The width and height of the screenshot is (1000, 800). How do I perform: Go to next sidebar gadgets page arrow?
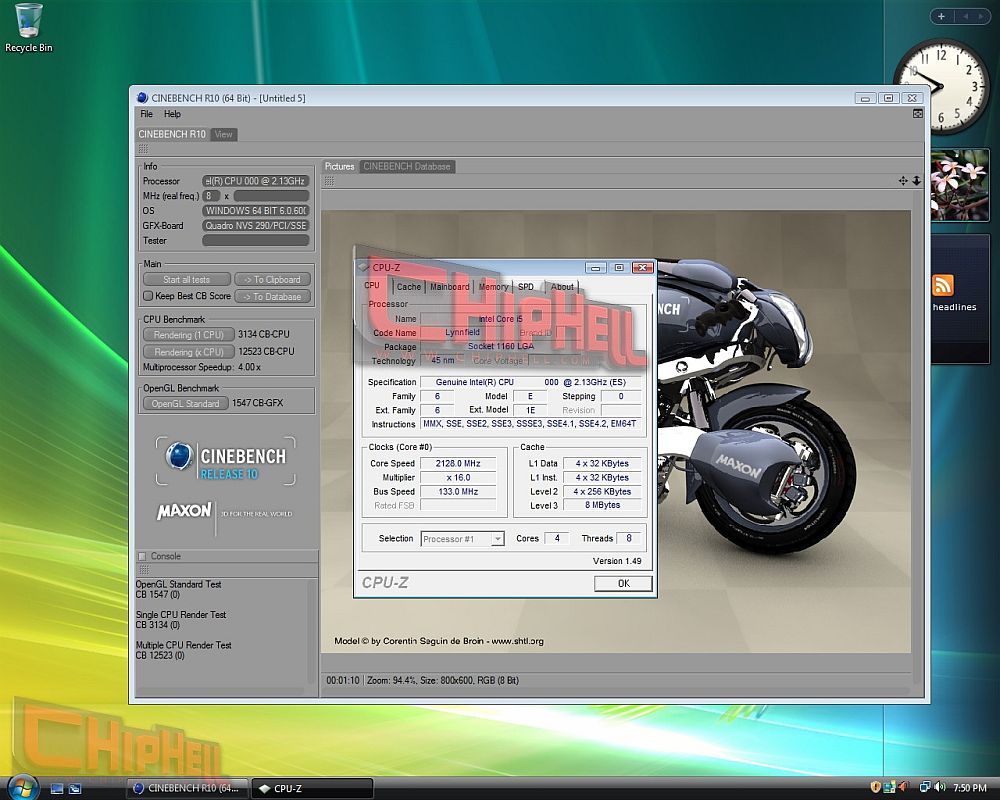click(x=981, y=16)
